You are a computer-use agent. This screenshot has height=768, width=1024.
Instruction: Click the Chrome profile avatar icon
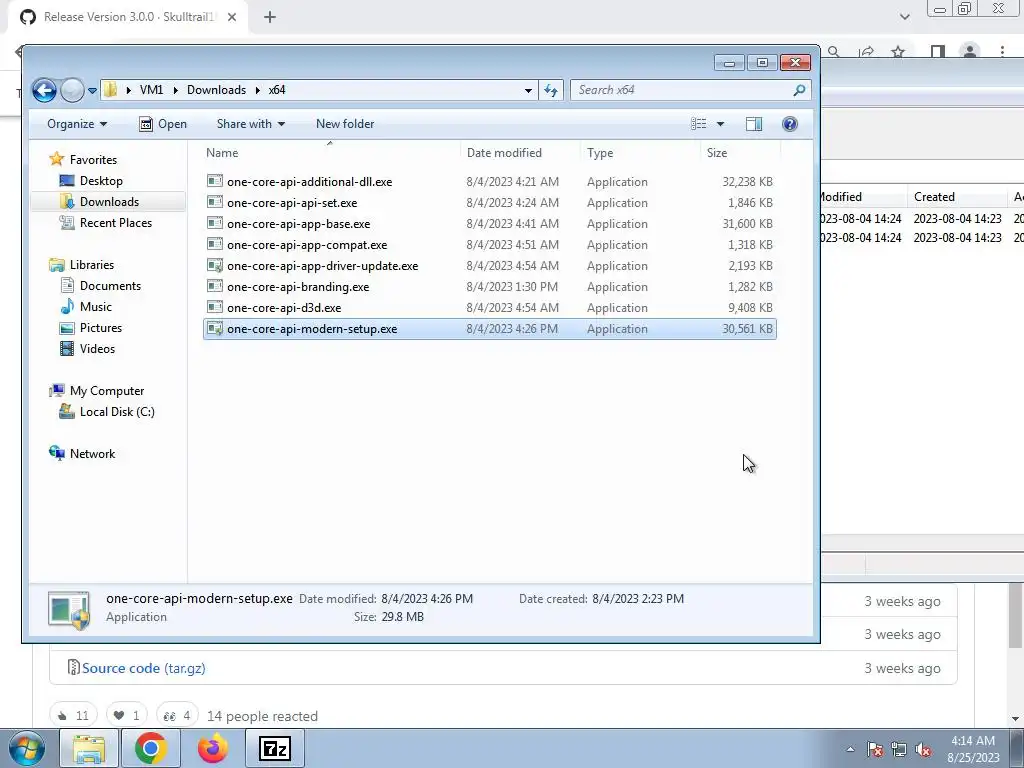coord(970,52)
